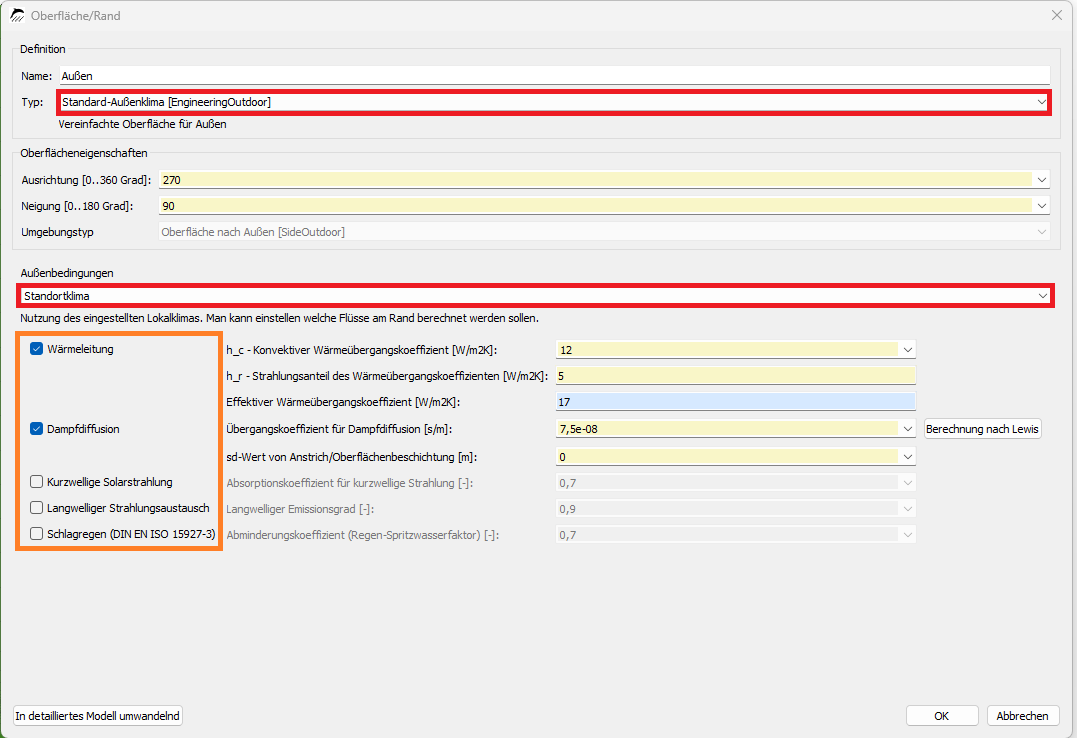Open the Außenbedingungen Standortklima dropdown
This screenshot has height=738, width=1077.
(535, 296)
